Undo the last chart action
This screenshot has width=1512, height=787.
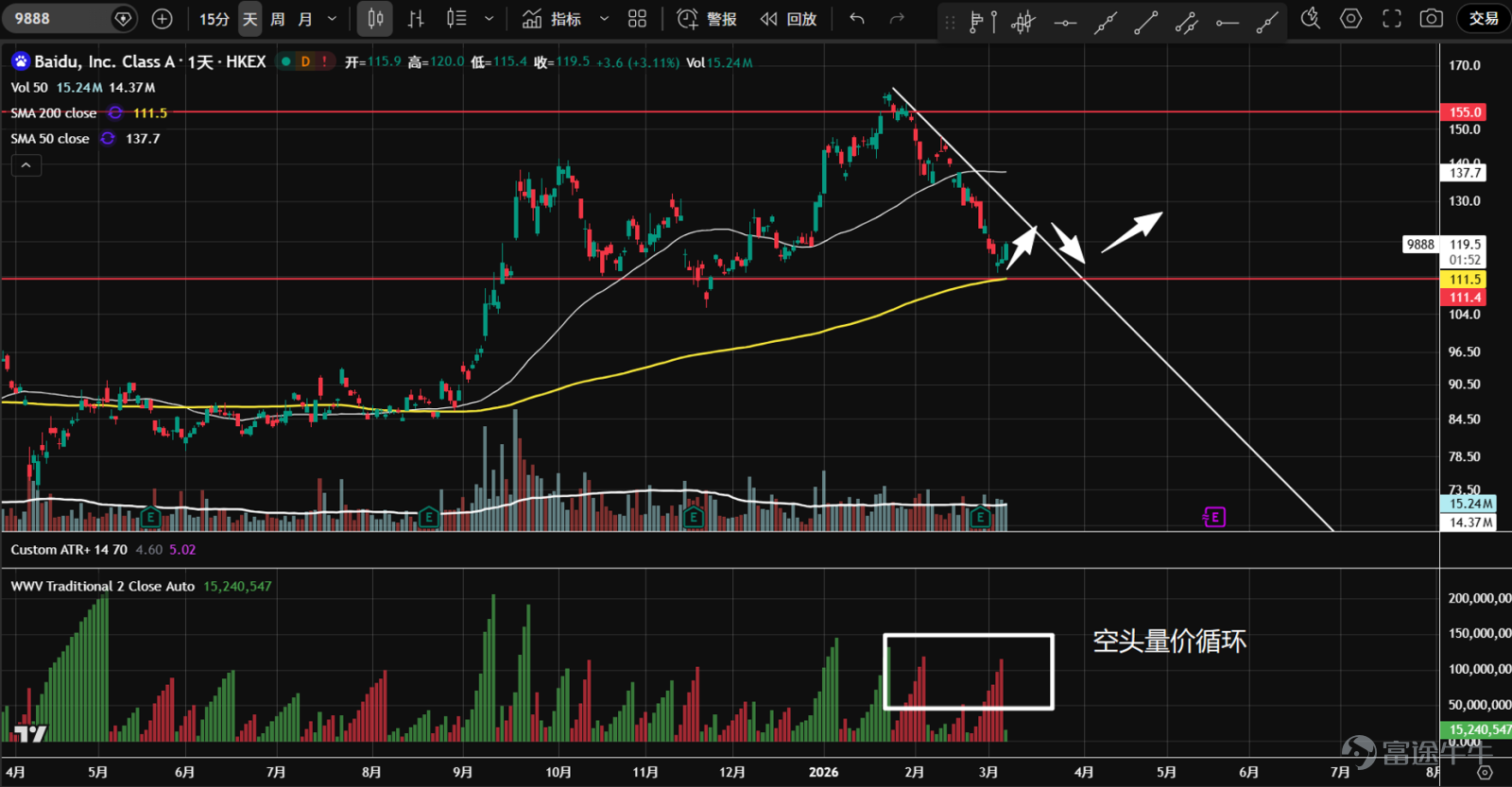[x=857, y=19]
